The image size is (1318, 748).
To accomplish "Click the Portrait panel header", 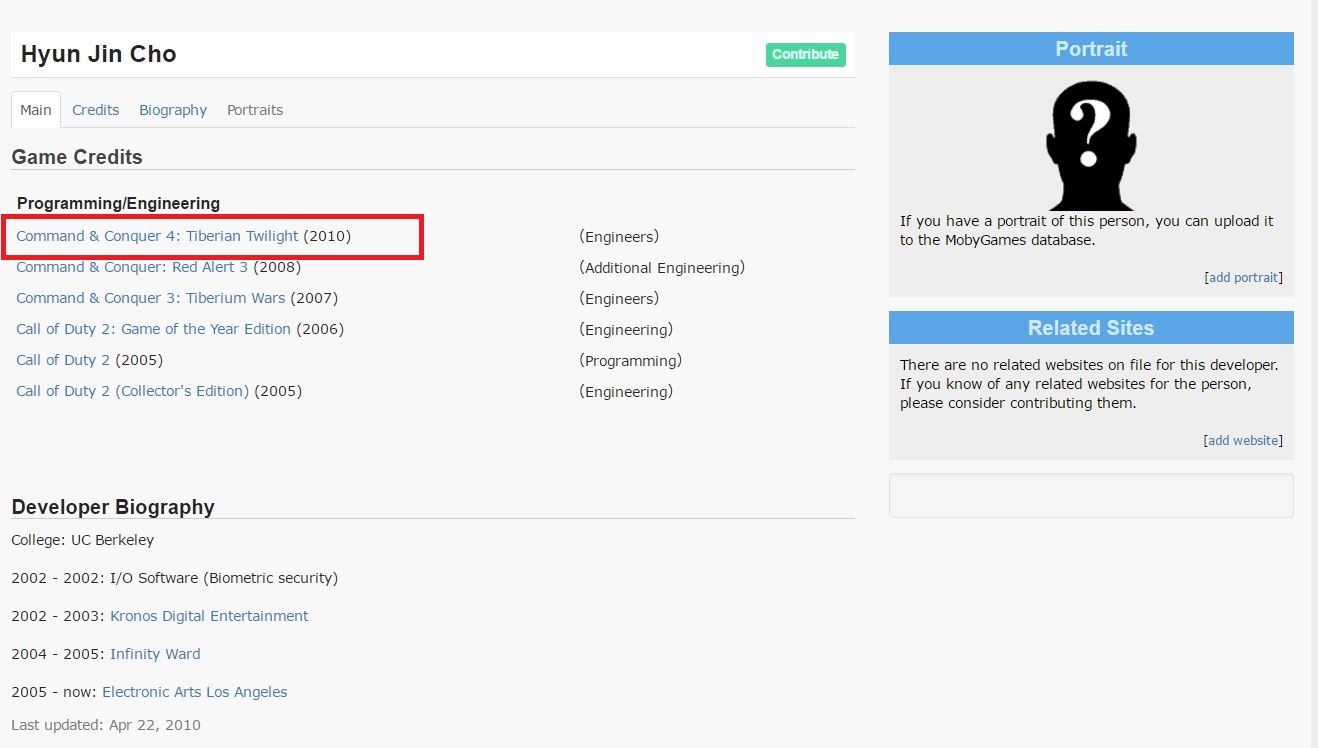I will [x=1091, y=49].
